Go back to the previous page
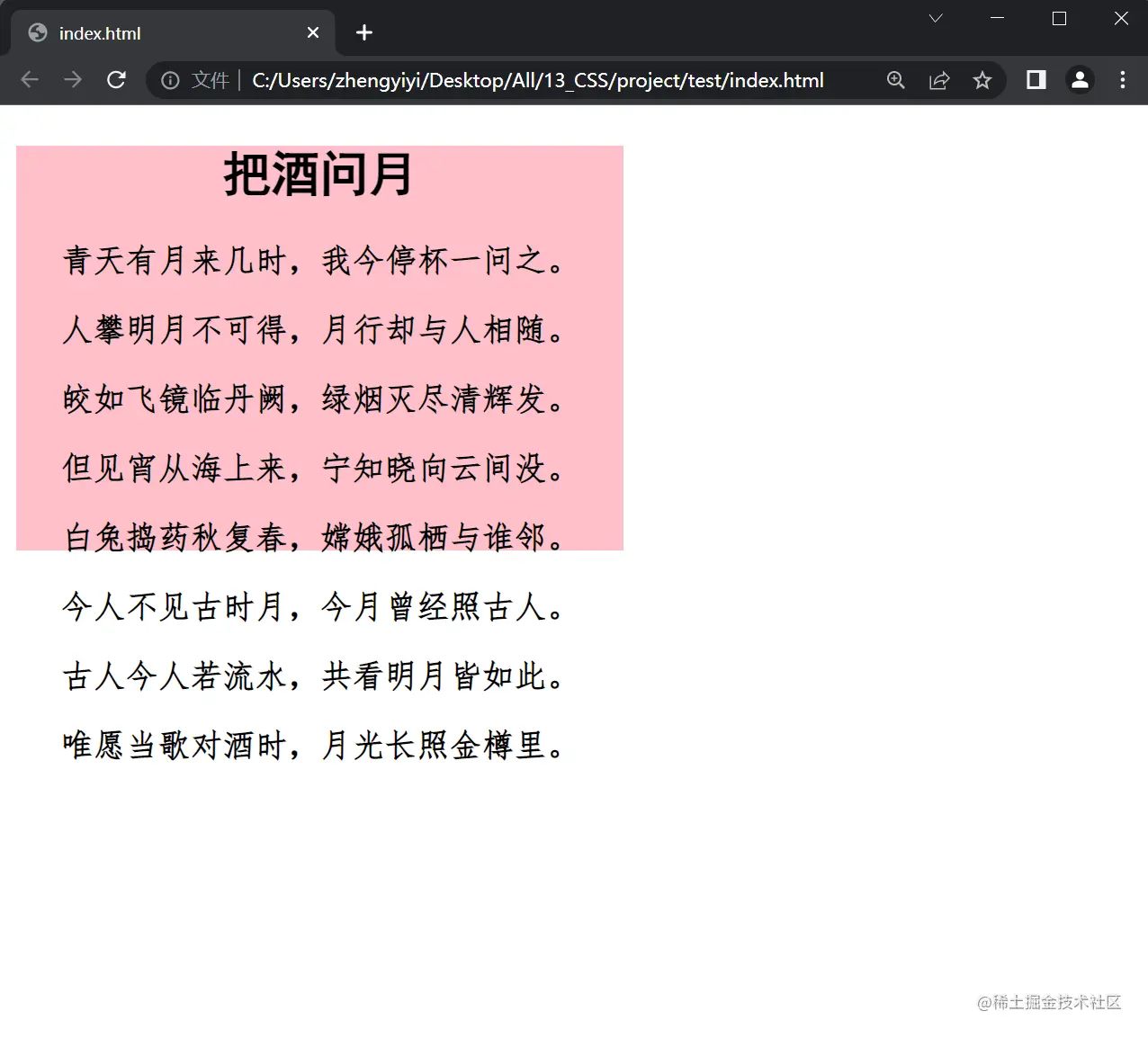This screenshot has width=1148, height=1038. click(30, 80)
